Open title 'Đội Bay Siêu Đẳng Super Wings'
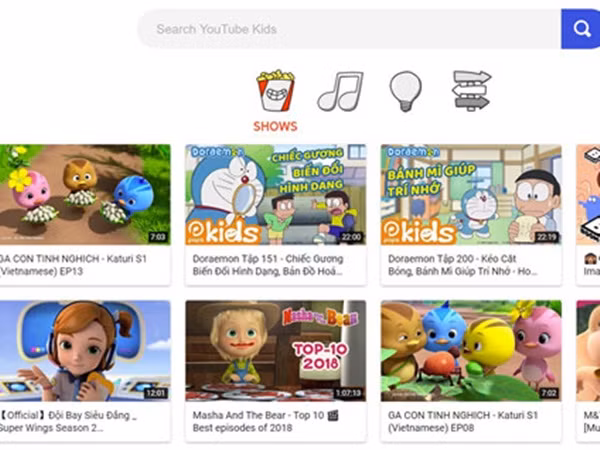 (x=69, y=421)
